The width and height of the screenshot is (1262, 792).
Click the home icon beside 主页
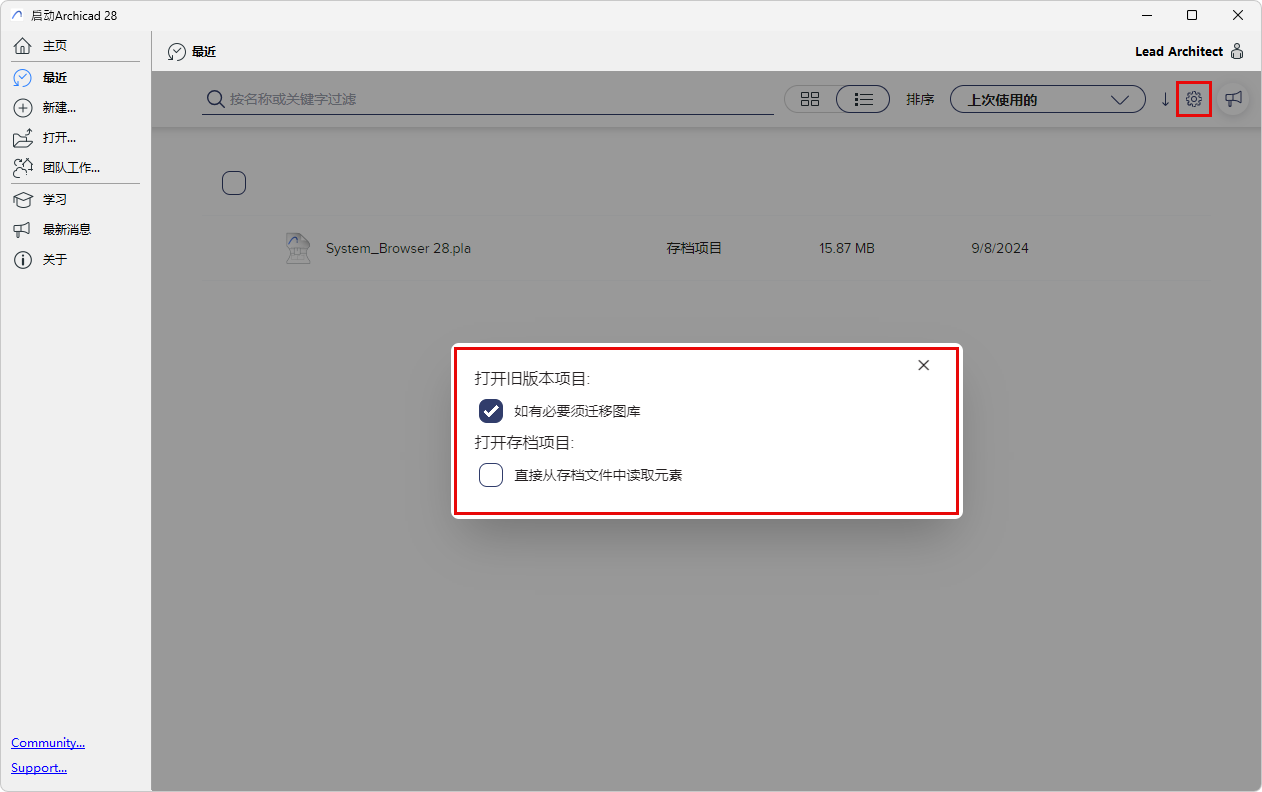pos(23,46)
